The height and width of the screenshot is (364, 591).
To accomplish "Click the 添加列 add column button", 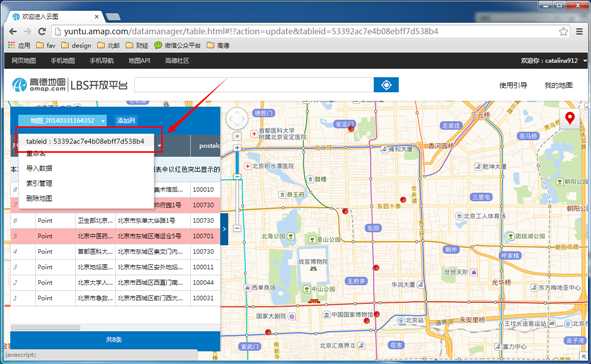I will pyautogui.click(x=126, y=121).
